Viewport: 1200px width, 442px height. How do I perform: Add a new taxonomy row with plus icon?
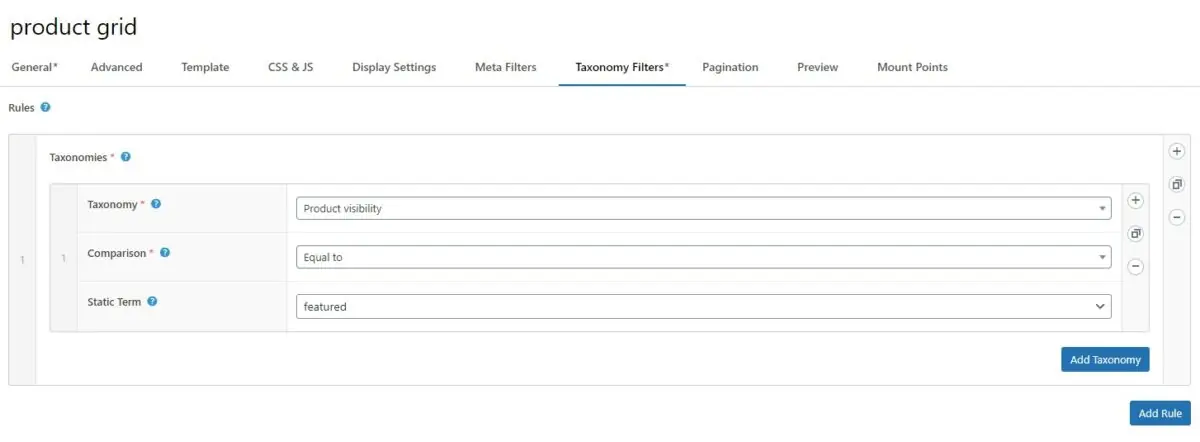1135,201
